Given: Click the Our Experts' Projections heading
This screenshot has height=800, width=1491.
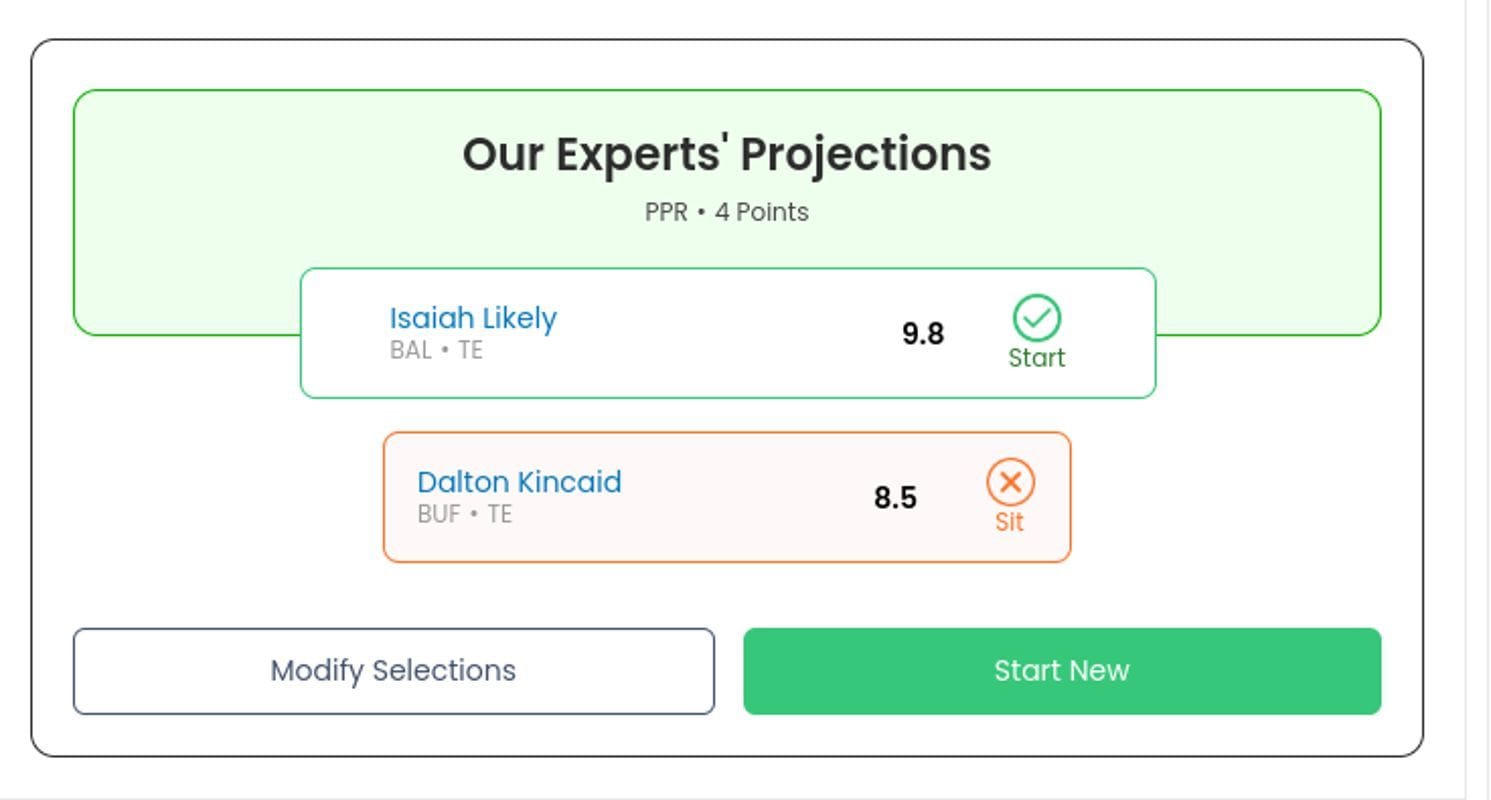Looking at the screenshot, I should [x=727, y=154].
